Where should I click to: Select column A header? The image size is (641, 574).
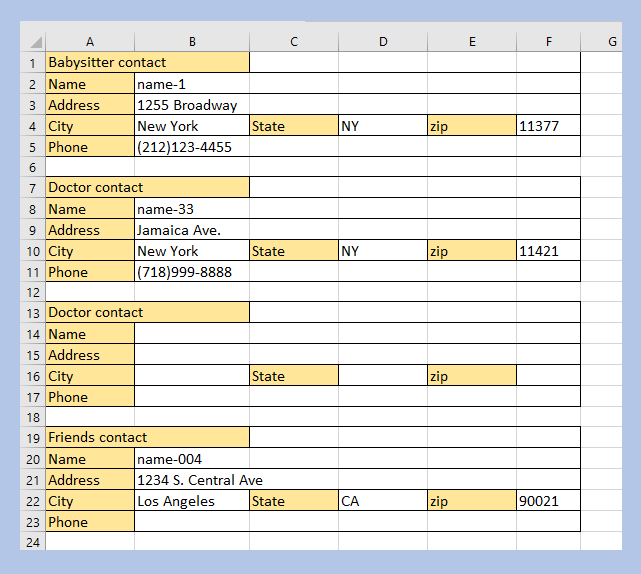[x=90, y=42]
